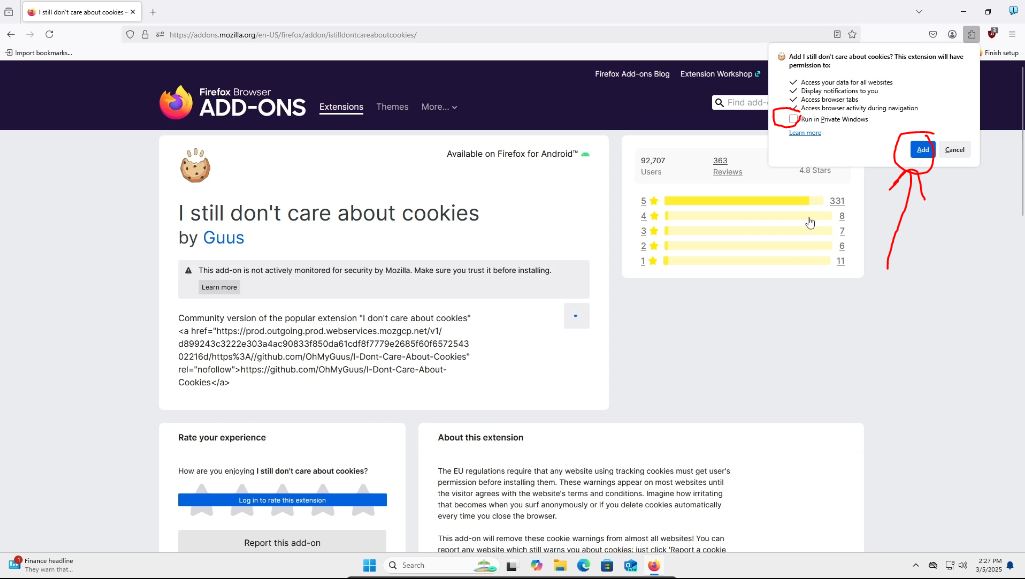
Task: Click Cancel in the permission popup
Action: (954, 150)
